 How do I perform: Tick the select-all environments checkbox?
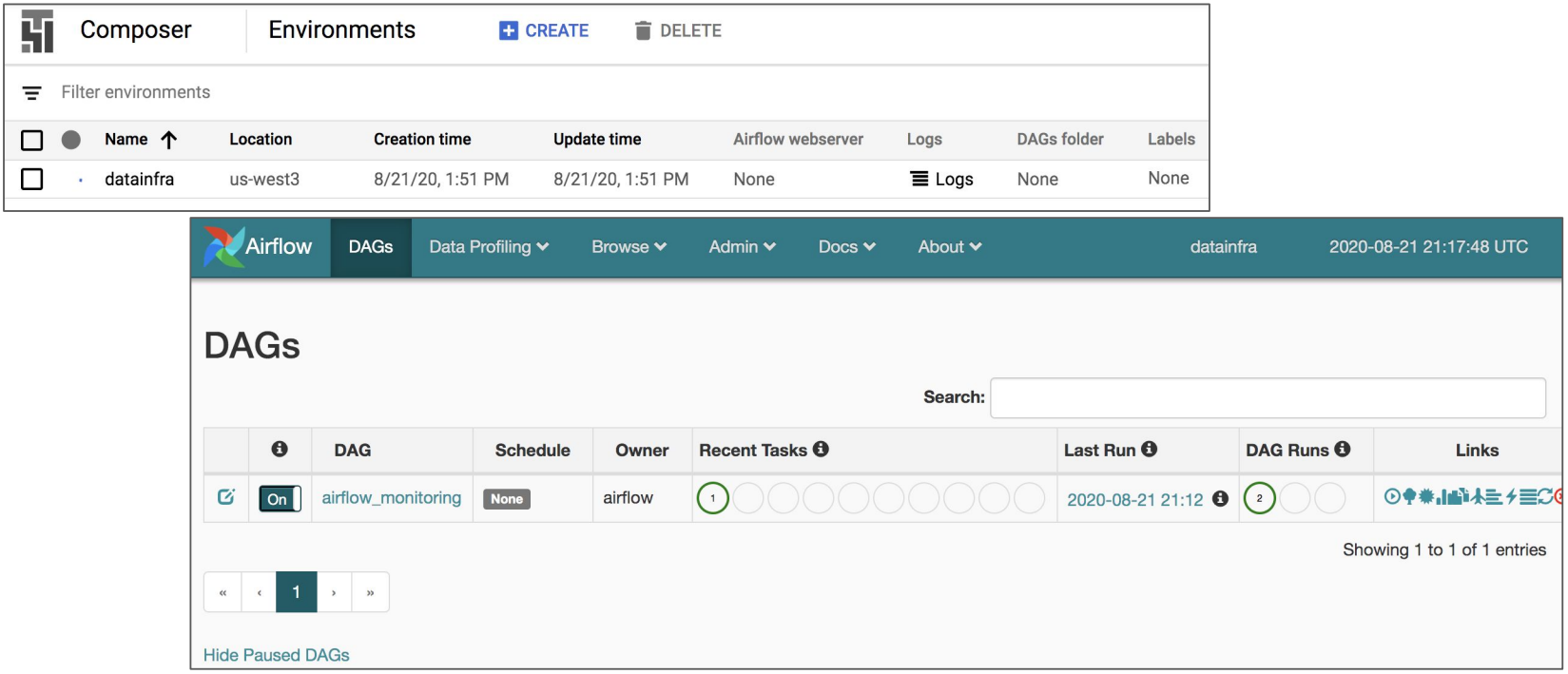32,141
